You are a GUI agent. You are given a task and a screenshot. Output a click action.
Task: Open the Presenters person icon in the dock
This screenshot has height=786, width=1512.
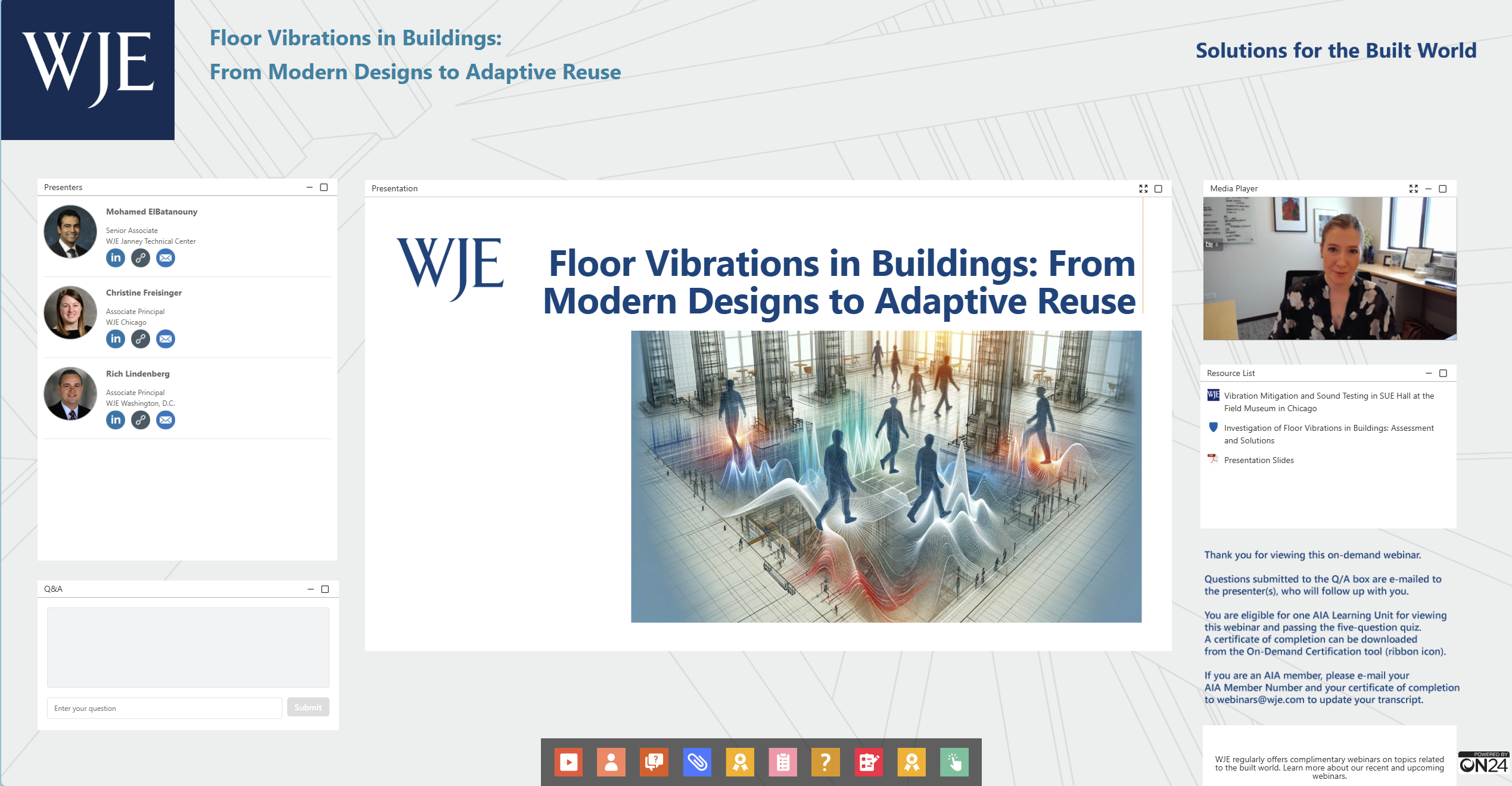tap(611, 762)
